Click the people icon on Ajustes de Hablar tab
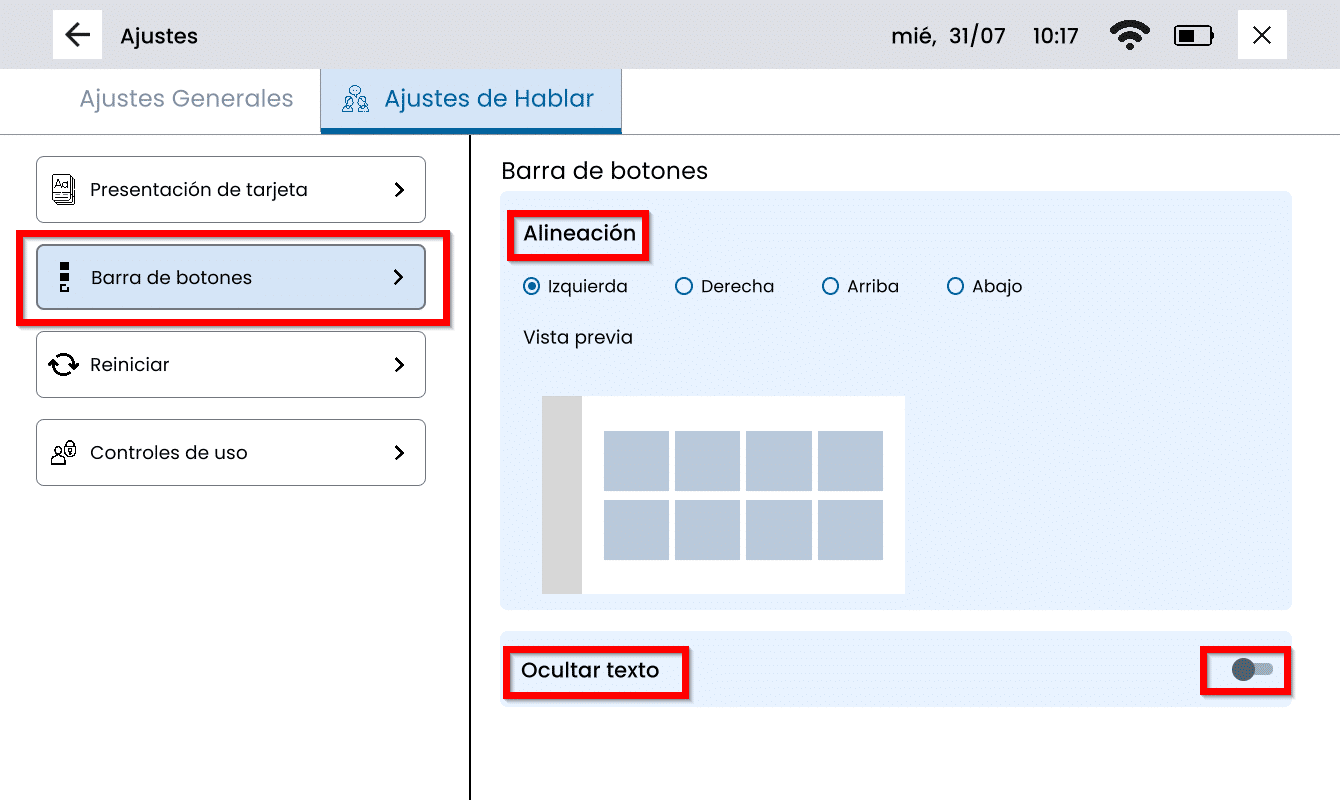The width and height of the screenshot is (1340, 800). tap(355, 99)
